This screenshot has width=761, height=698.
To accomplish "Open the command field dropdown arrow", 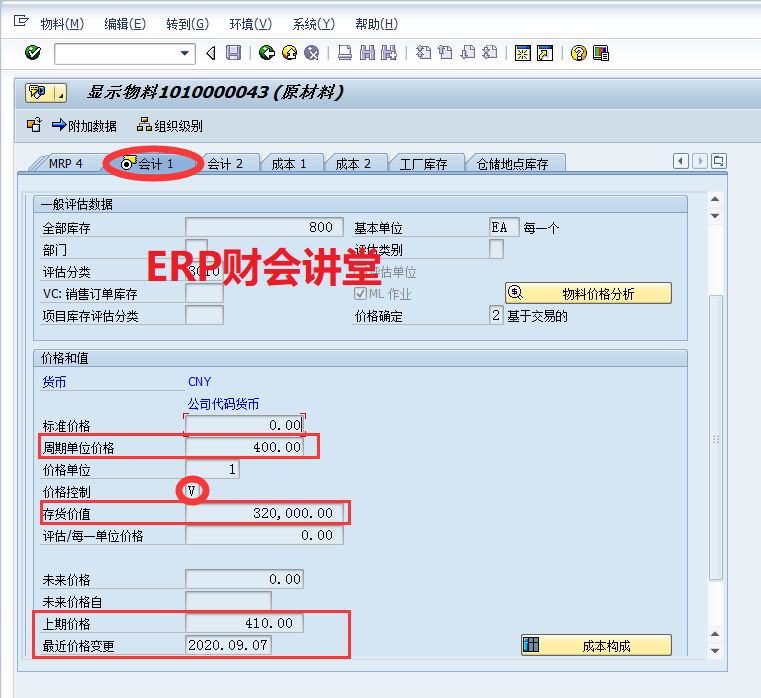I will 185,53.
